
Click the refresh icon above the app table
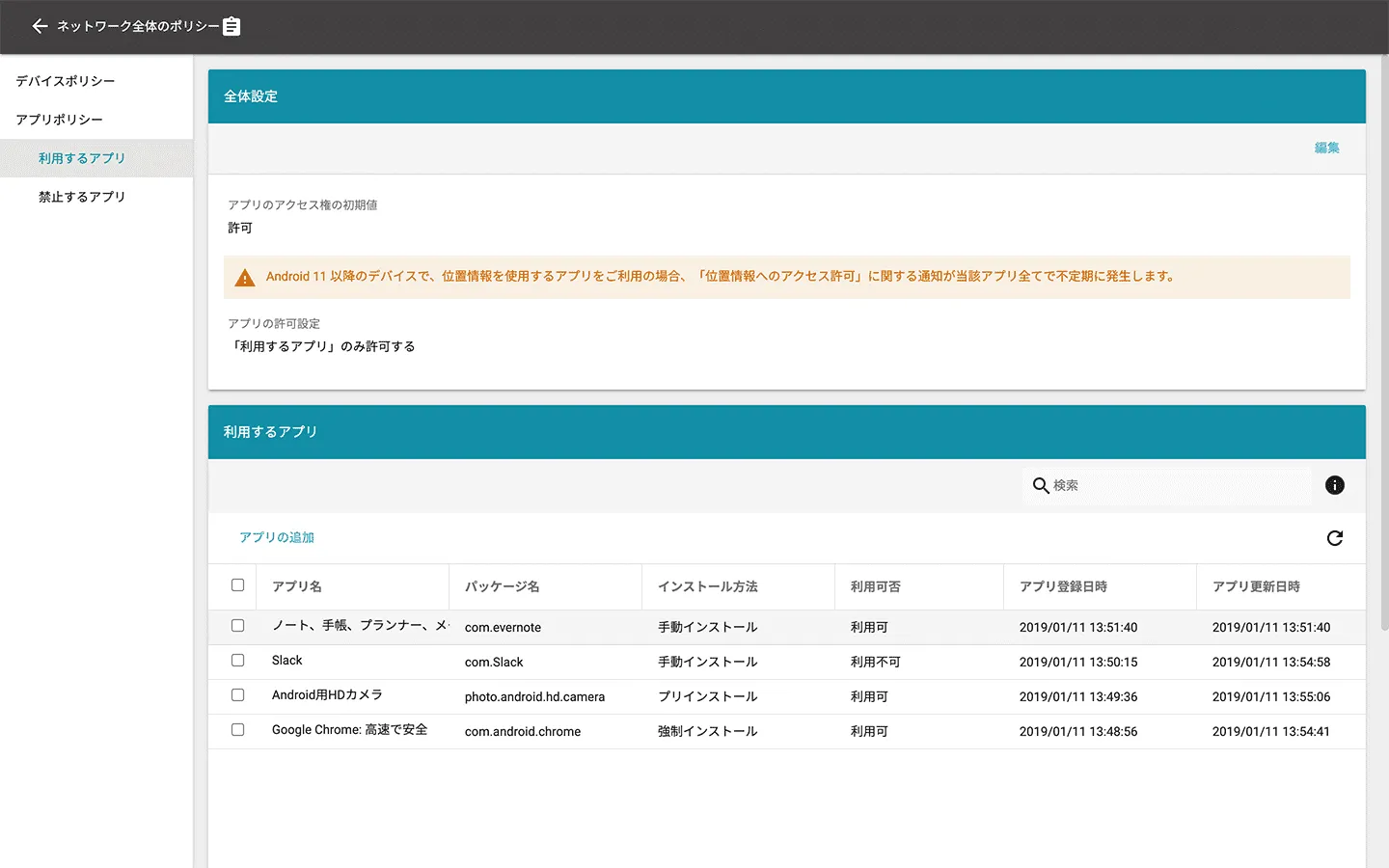pos(1335,538)
